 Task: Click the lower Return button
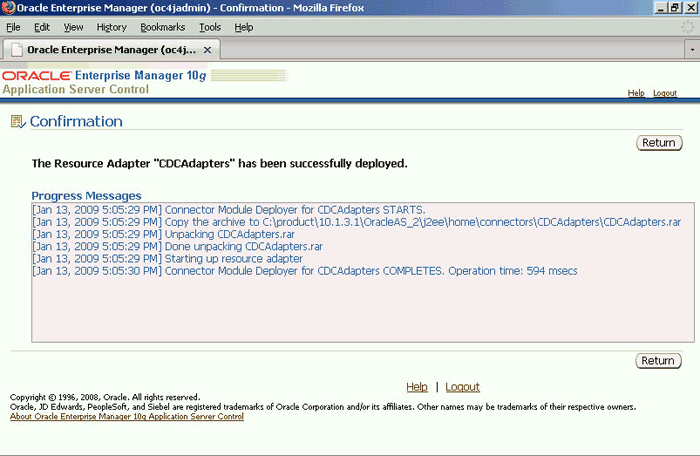658,361
